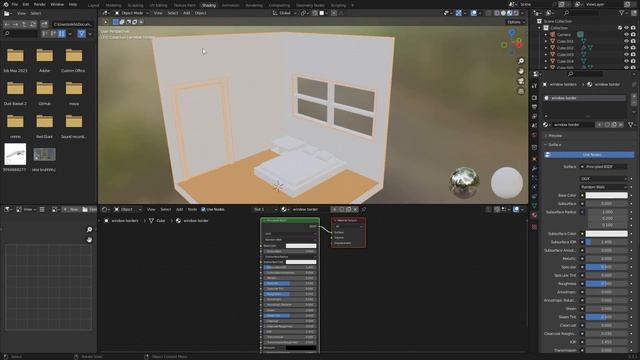This screenshot has height=360, width=640.
Task: Toggle the Use Nodes checkbox in node editor
Action: tap(203, 209)
